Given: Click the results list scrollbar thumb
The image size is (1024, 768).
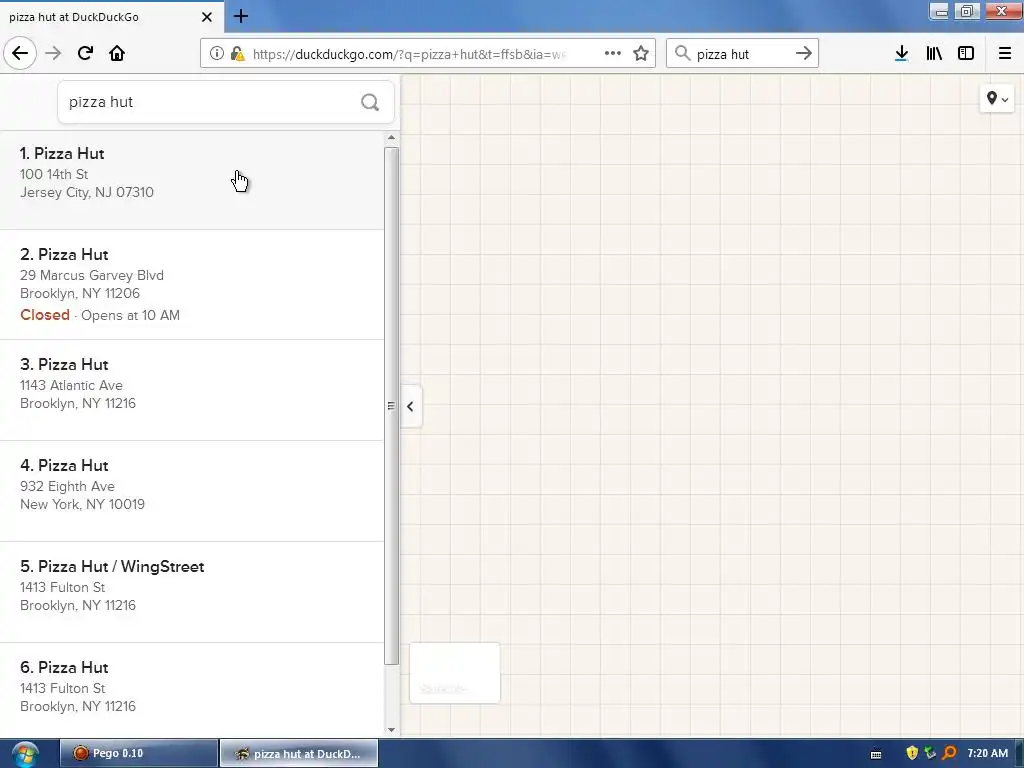Looking at the screenshot, I should tap(391, 406).
